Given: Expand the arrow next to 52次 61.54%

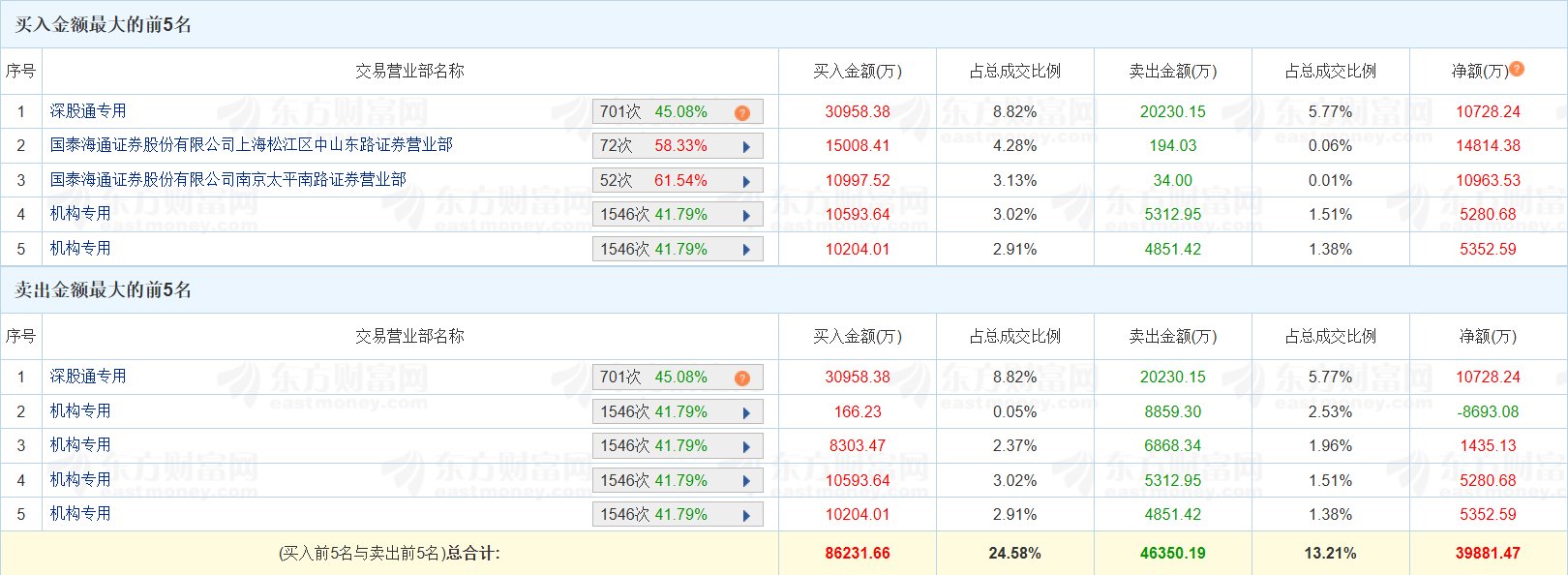Looking at the screenshot, I should tap(746, 181).
